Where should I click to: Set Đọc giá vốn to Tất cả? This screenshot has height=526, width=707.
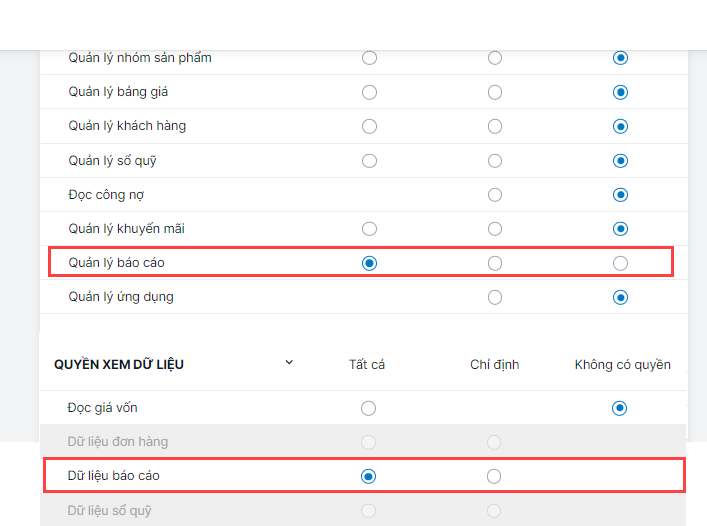pyautogui.click(x=369, y=408)
